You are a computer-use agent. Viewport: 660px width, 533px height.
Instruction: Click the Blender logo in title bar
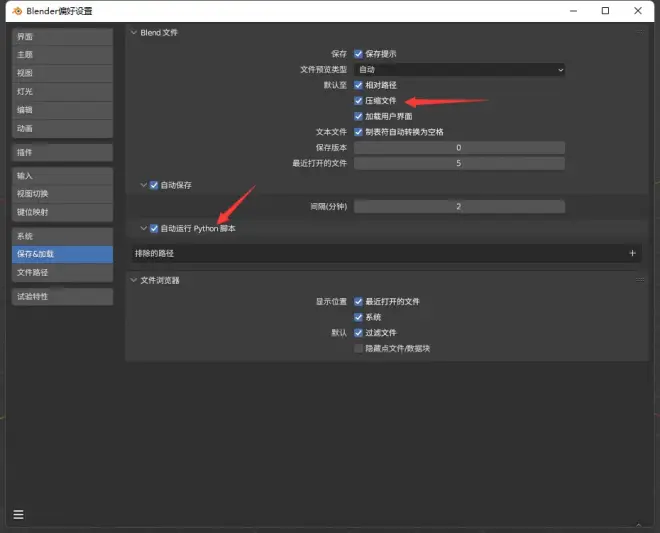coord(17,11)
